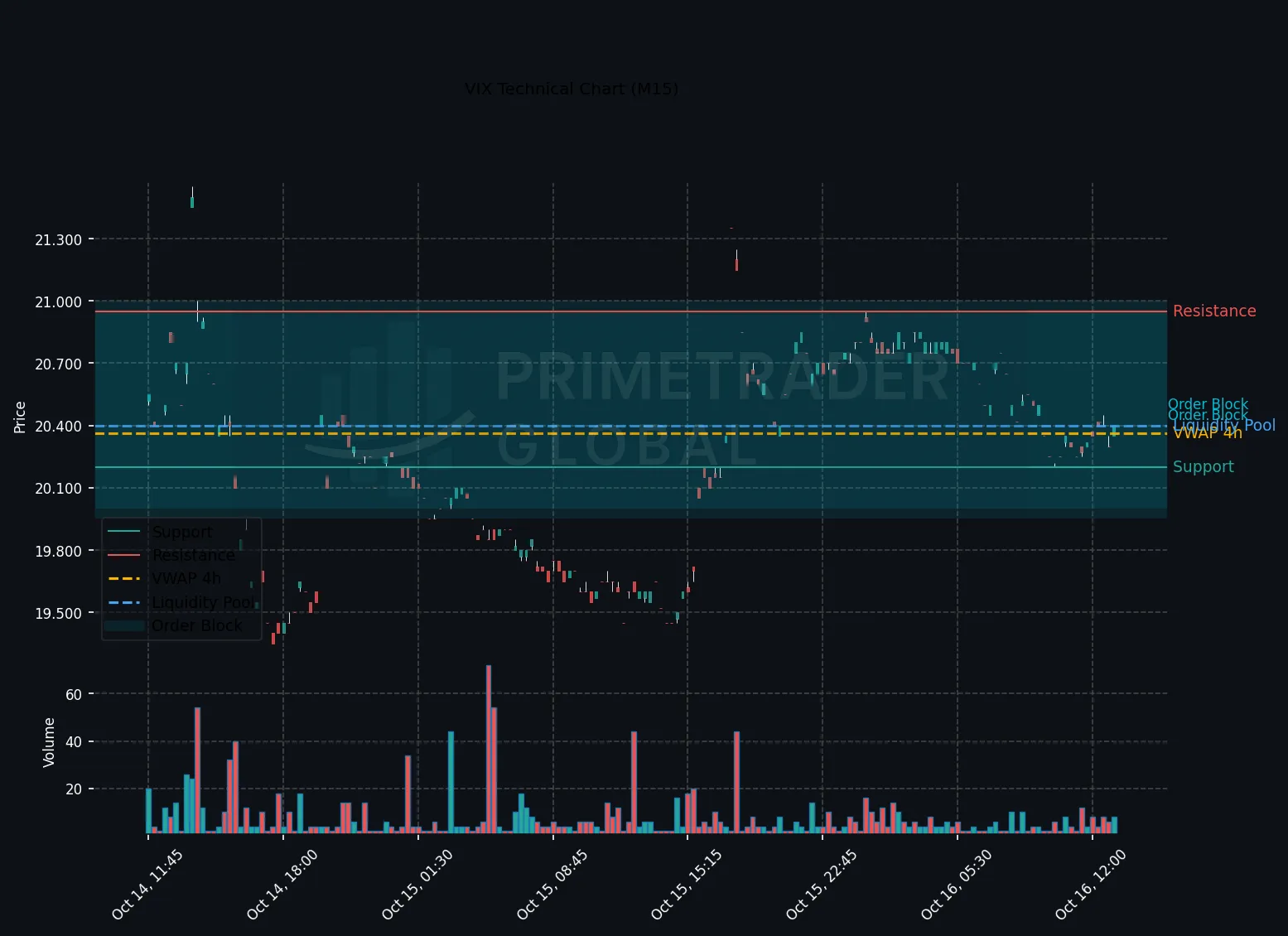1288x936 pixels.
Task: Click the orange 'VWAP 4h' annotation beside the chart
Action: coord(1208,434)
